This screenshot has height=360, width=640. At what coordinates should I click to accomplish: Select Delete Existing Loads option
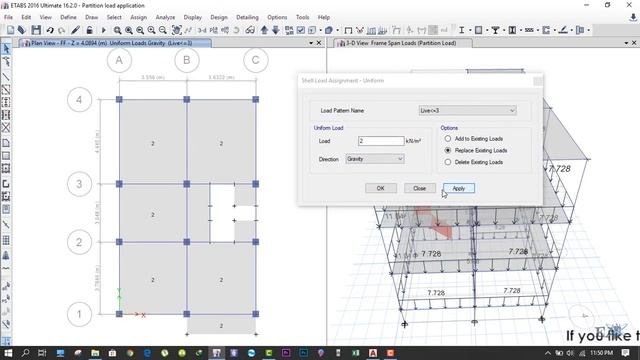[448, 162]
